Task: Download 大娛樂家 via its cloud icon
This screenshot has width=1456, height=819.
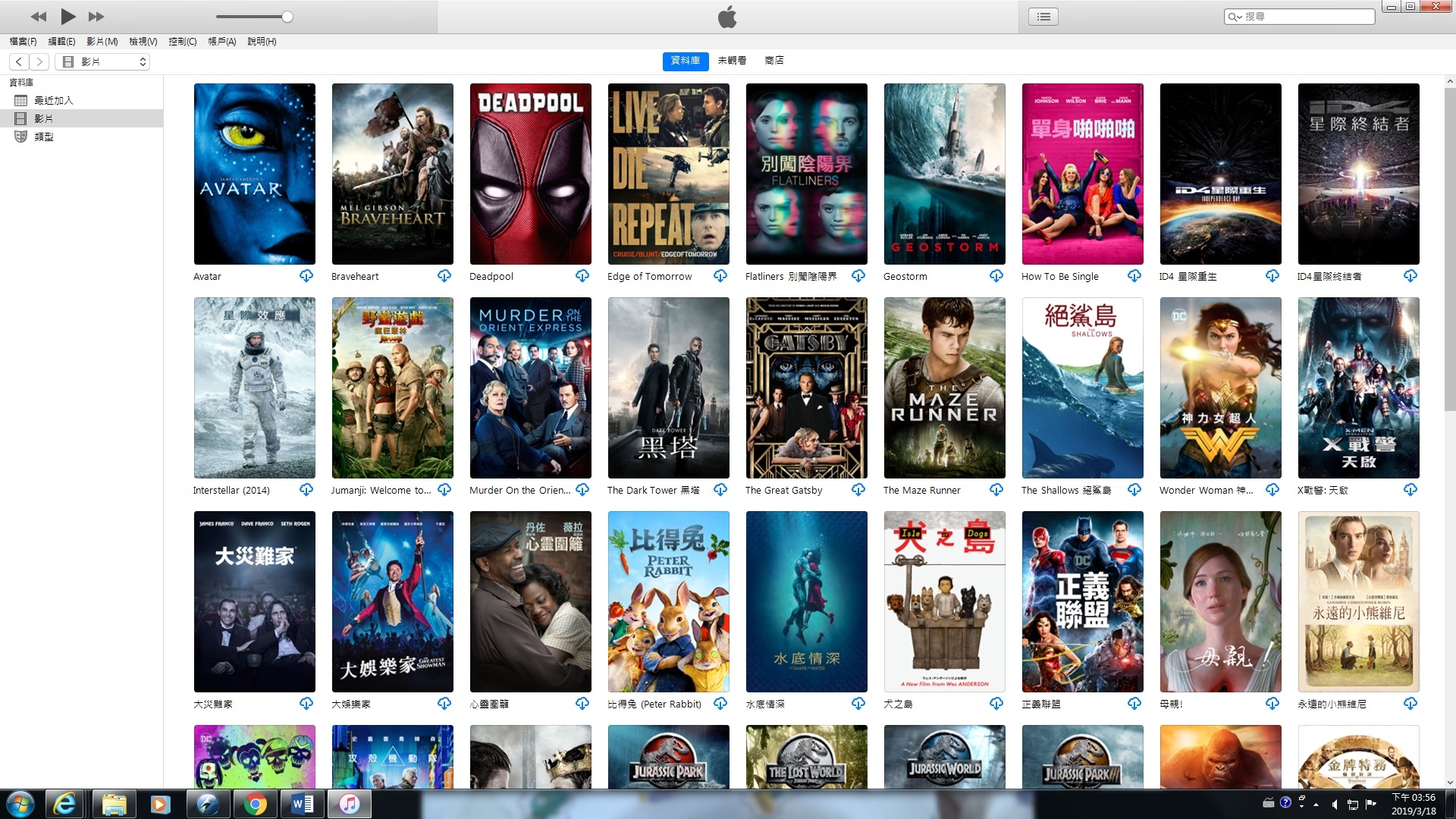Action: click(444, 704)
